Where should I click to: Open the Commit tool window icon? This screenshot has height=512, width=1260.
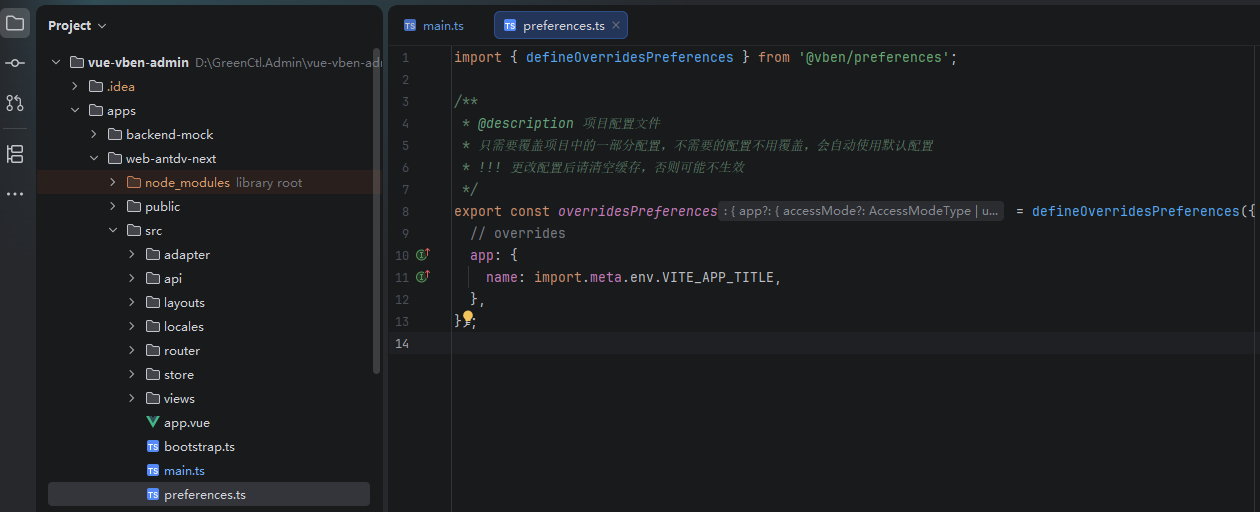point(15,63)
